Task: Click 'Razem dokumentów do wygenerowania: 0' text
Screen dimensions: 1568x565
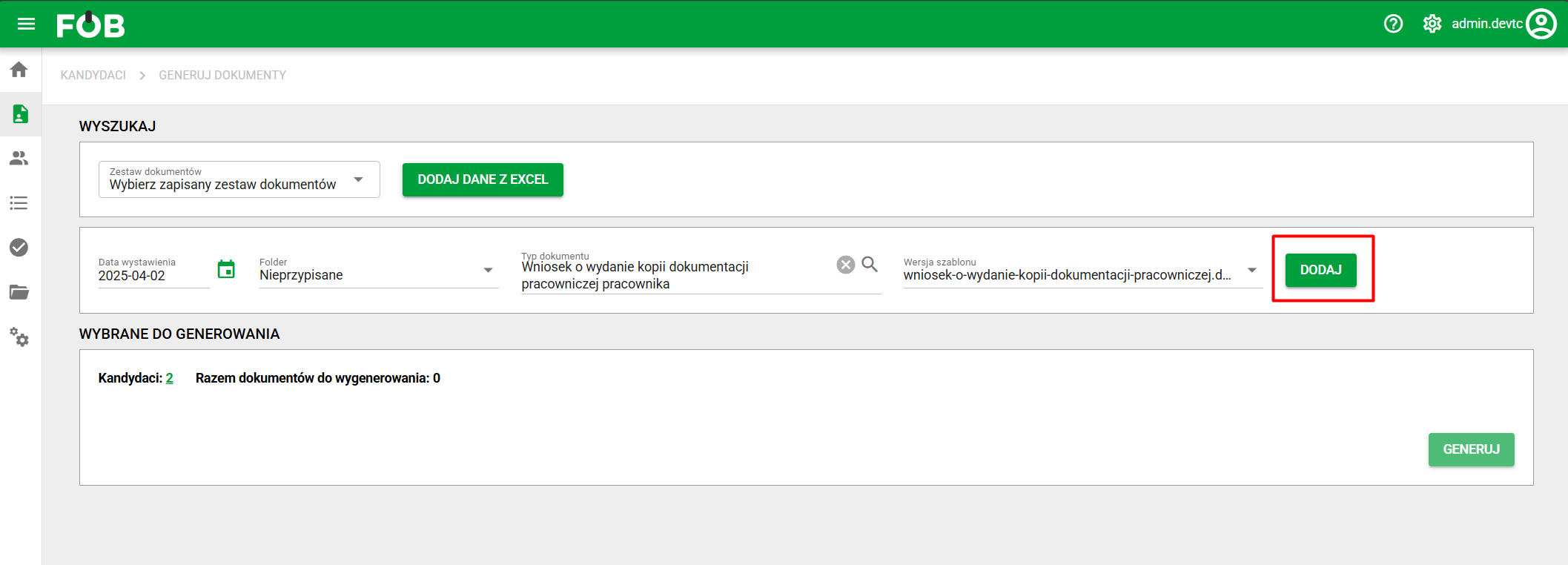Action: [x=318, y=378]
